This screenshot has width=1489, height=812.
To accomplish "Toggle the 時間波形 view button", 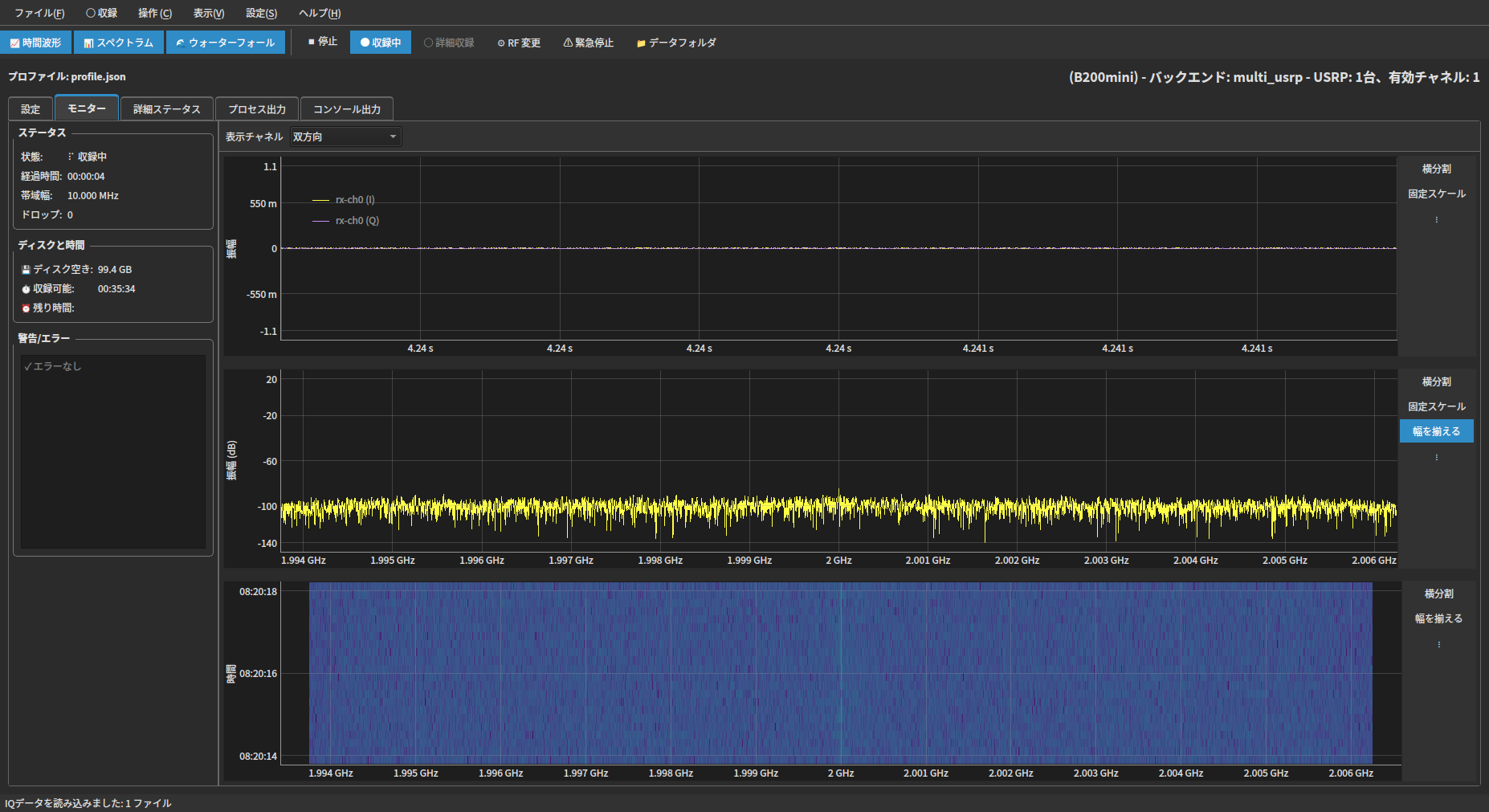I will point(36,43).
